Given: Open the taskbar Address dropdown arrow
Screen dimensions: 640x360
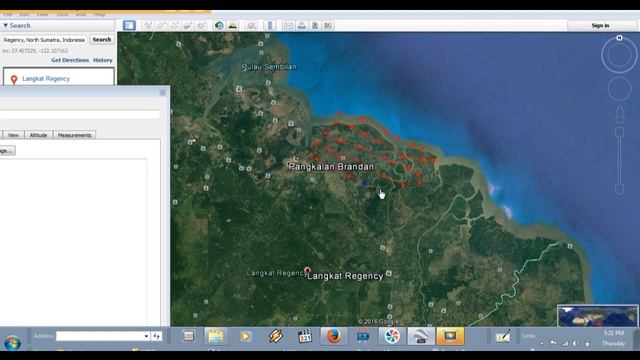Looking at the screenshot, I should pos(146,336).
